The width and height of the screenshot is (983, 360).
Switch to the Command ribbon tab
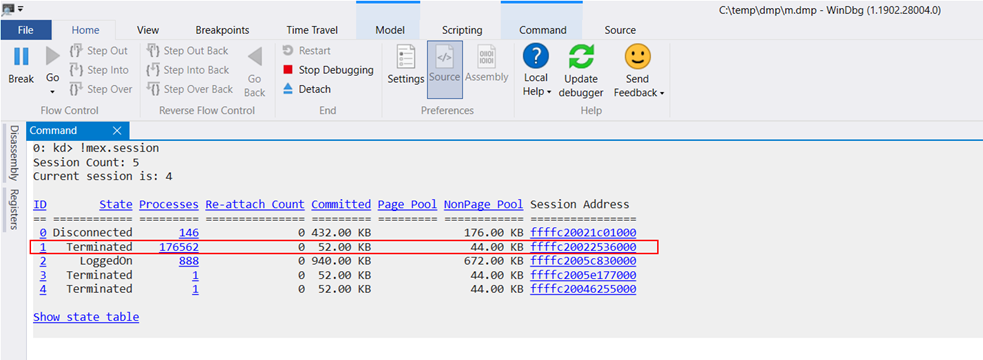pyautogui.click(x=542, y=29)
